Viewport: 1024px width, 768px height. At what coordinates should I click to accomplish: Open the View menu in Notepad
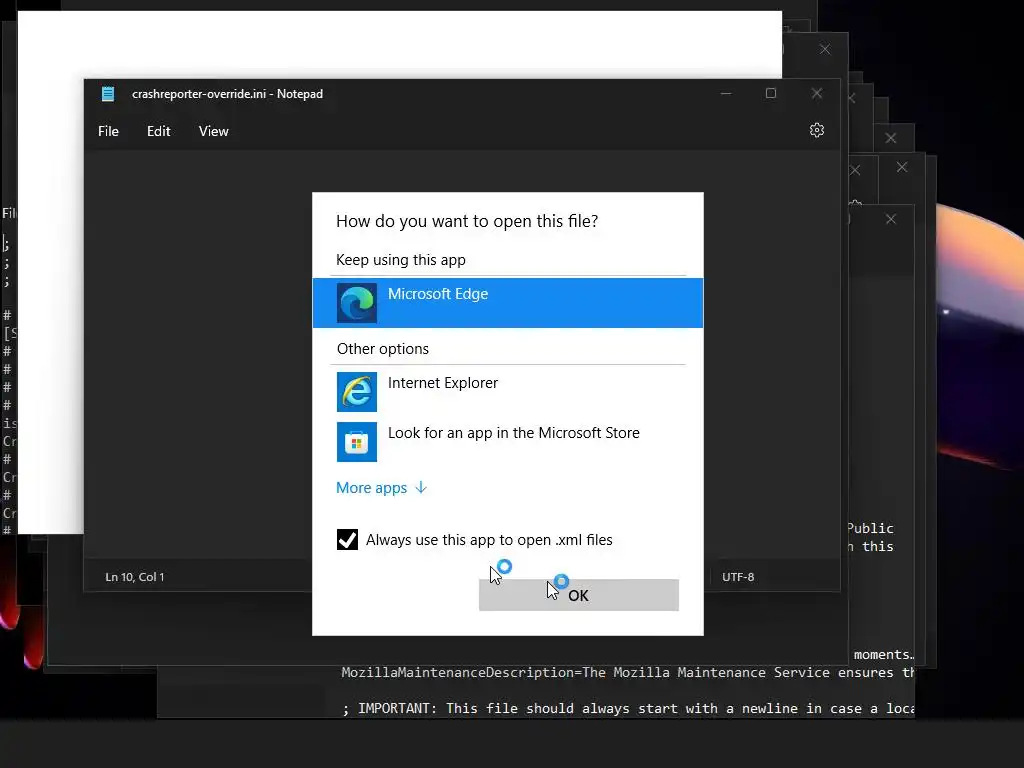pos(214,131)
